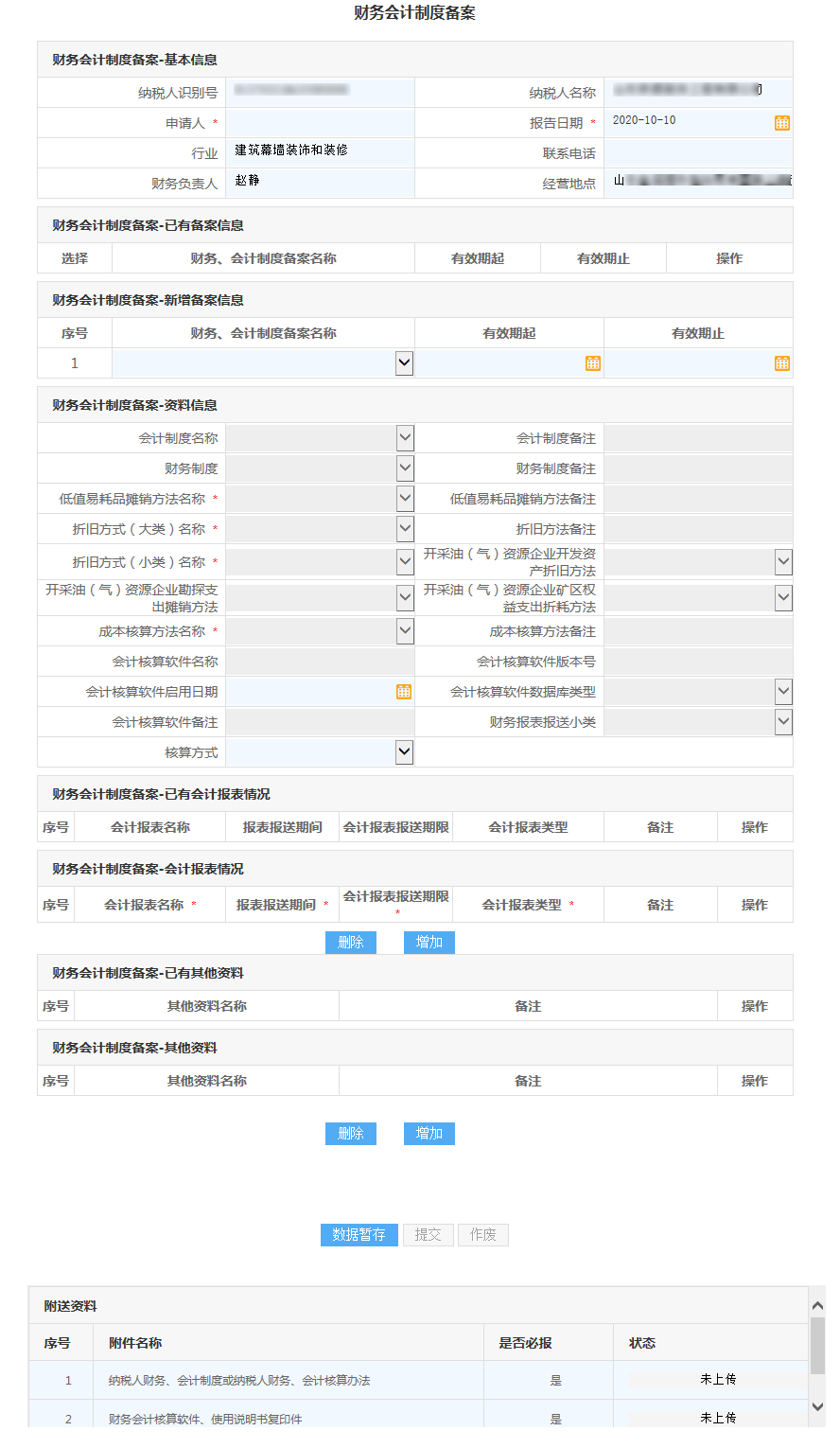Click the 成本核算方法备注 field
Screen dimensions: 840x1448
tap(698, 631)
